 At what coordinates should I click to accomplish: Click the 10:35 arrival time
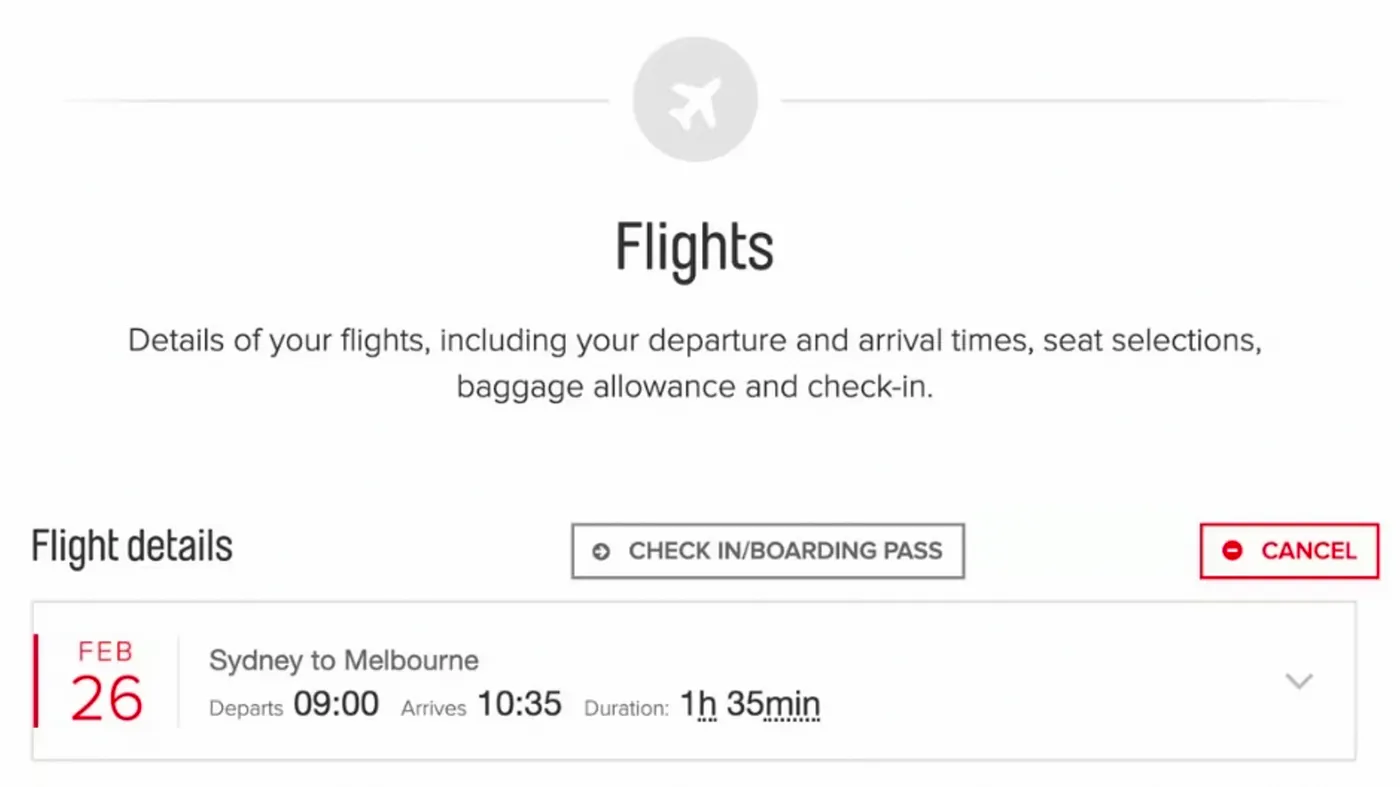click(x=520, y=704)
